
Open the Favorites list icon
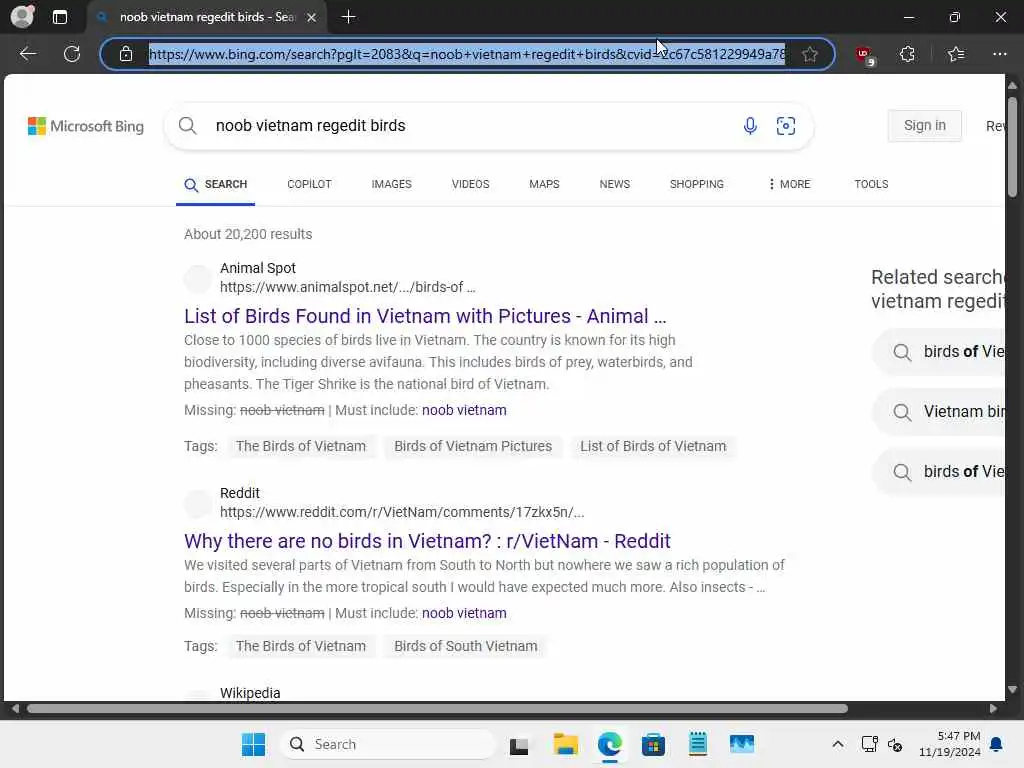956,54
